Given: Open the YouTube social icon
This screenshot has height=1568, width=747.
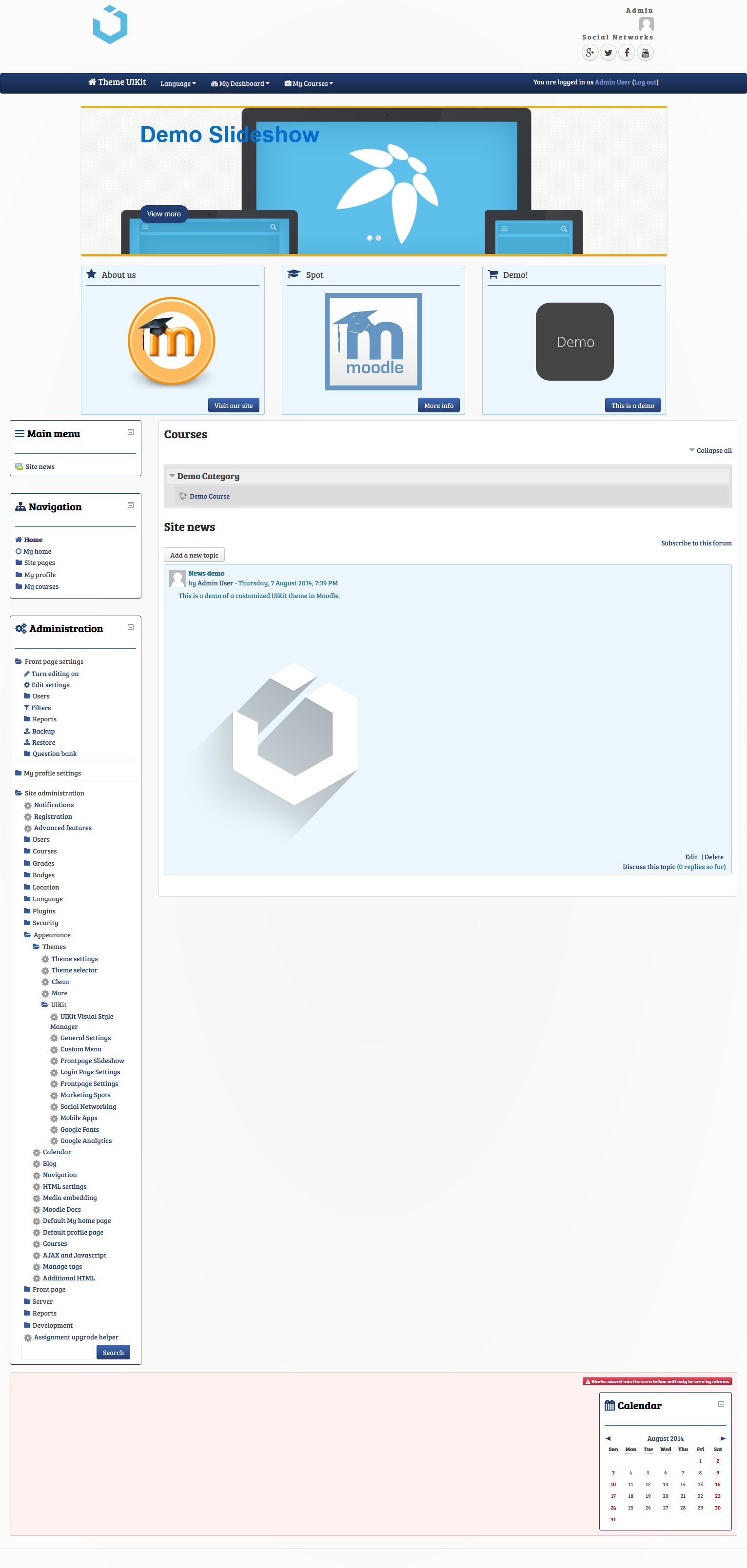Looking at the screenshot, I should (x=645, y=52).
